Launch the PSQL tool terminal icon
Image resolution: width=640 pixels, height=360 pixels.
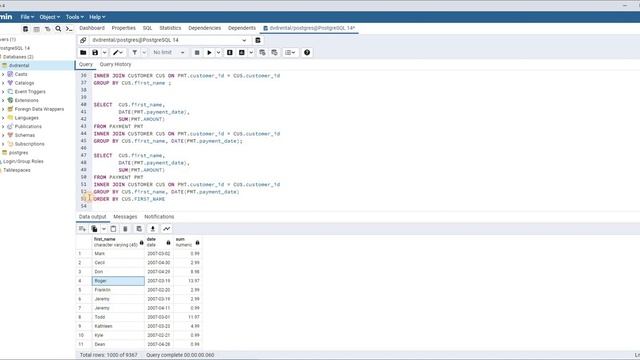point(69,29)
